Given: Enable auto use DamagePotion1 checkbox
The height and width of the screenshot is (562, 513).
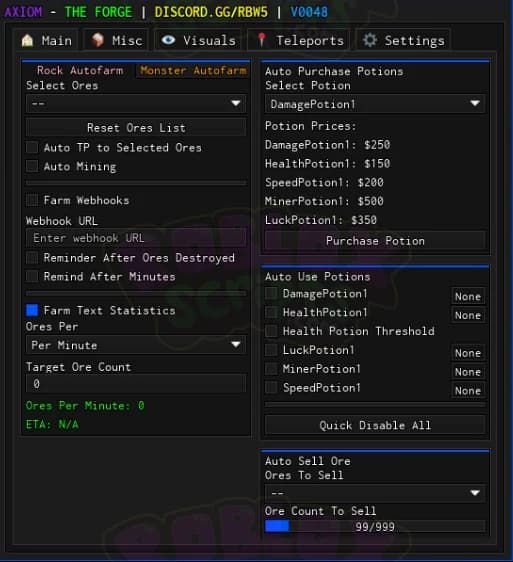Looking at the screenshot, I should click(x=271, y=294).
